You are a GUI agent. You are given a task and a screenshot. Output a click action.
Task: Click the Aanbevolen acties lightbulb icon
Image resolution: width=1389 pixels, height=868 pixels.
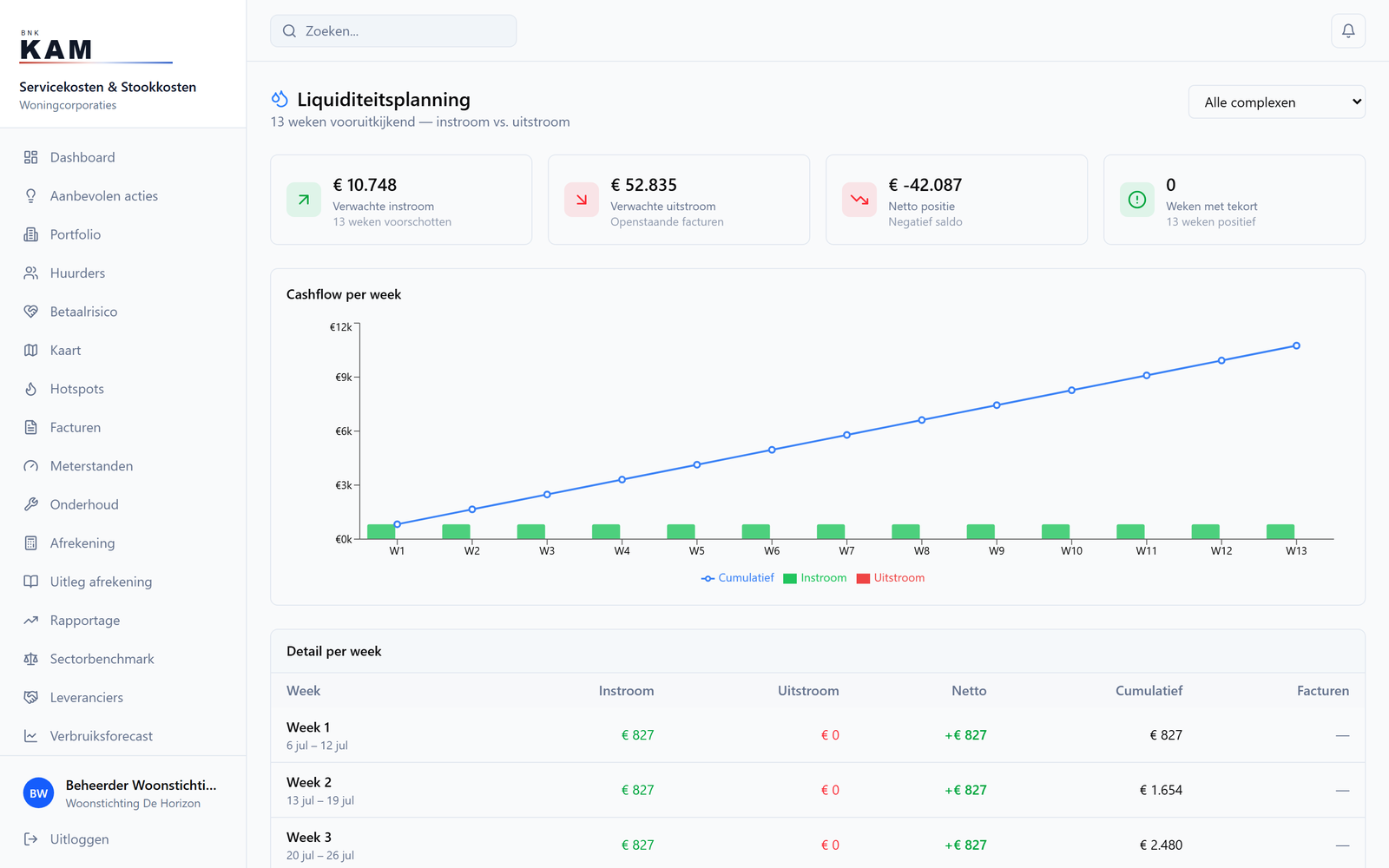point(31,196)
